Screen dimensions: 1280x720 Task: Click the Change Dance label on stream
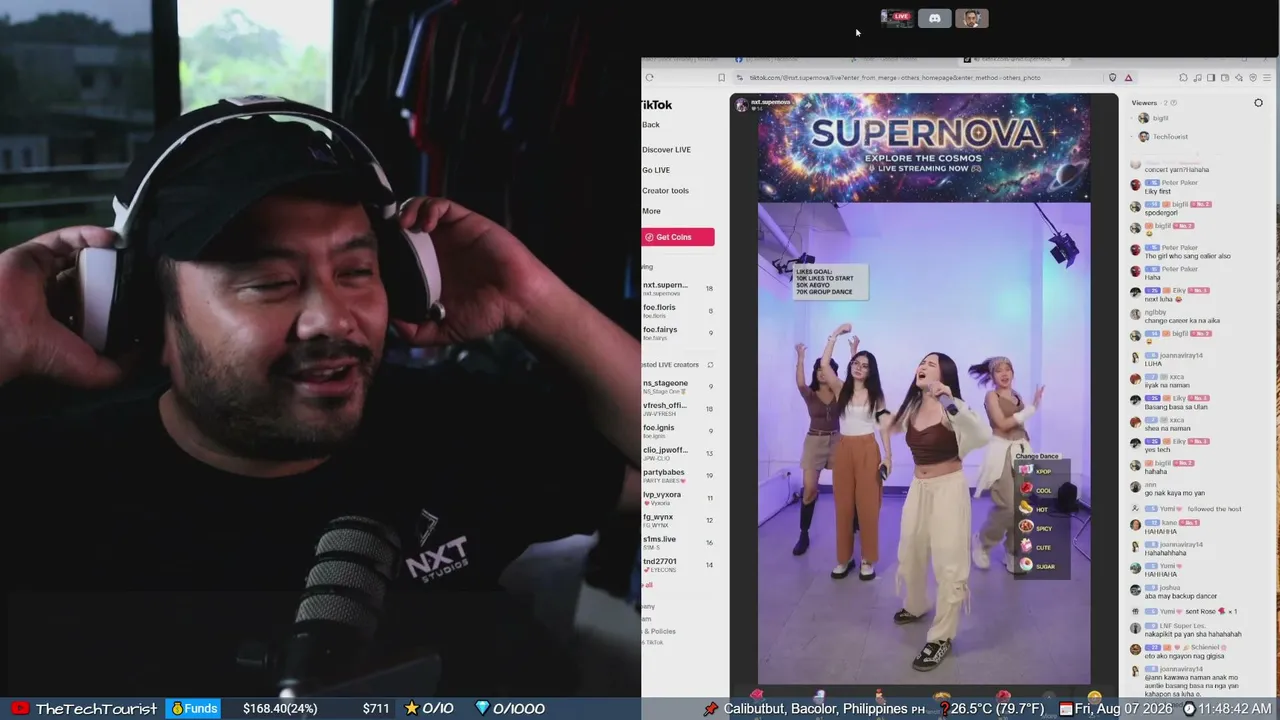[x=1037, y=456]
